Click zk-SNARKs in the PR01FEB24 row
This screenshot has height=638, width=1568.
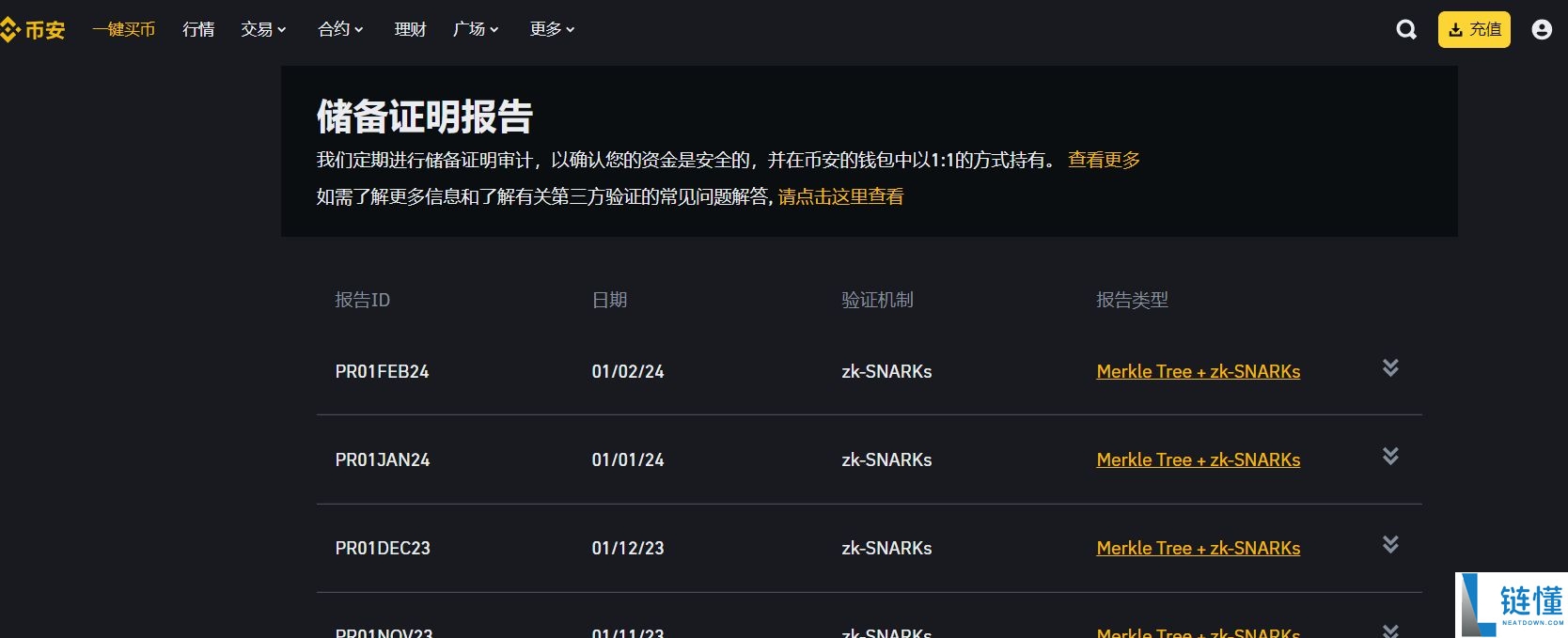(x=886, y=371)
